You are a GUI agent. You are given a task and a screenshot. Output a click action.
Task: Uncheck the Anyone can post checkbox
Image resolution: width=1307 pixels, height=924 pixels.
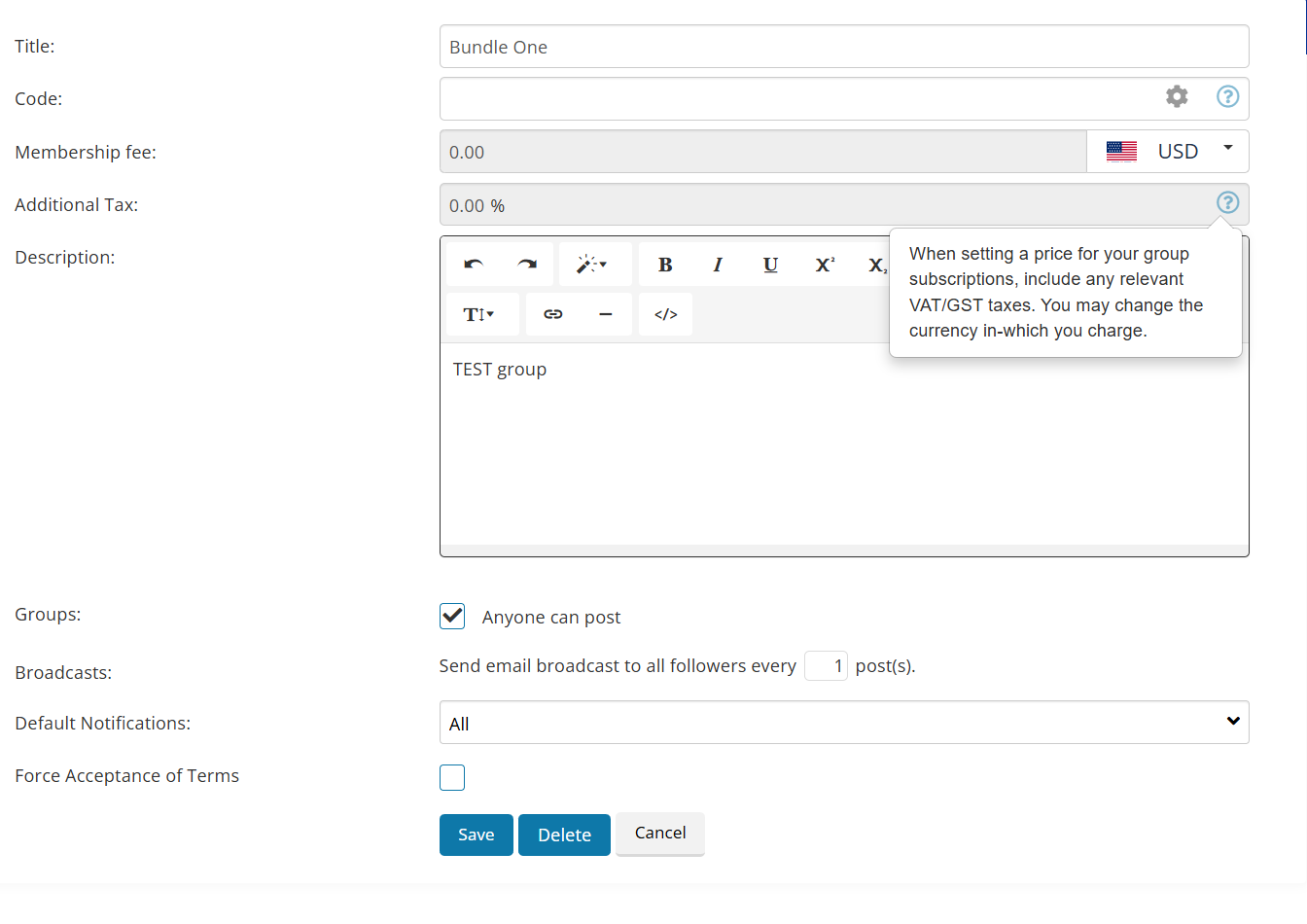tap(452, 616)
